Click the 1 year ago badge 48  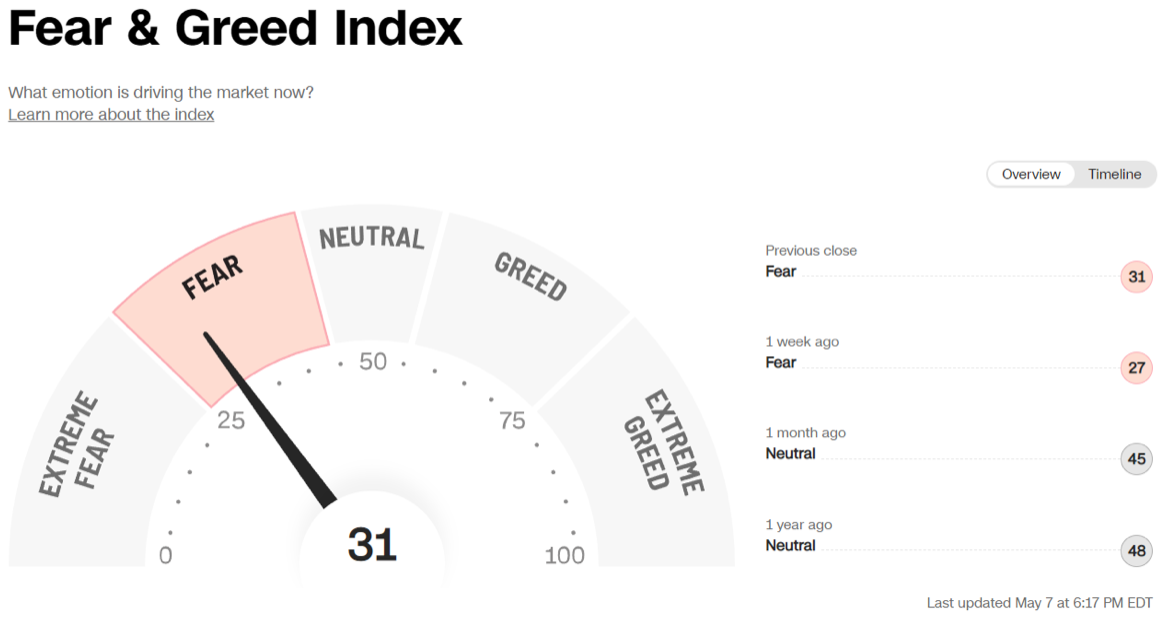coord(1136,551)
